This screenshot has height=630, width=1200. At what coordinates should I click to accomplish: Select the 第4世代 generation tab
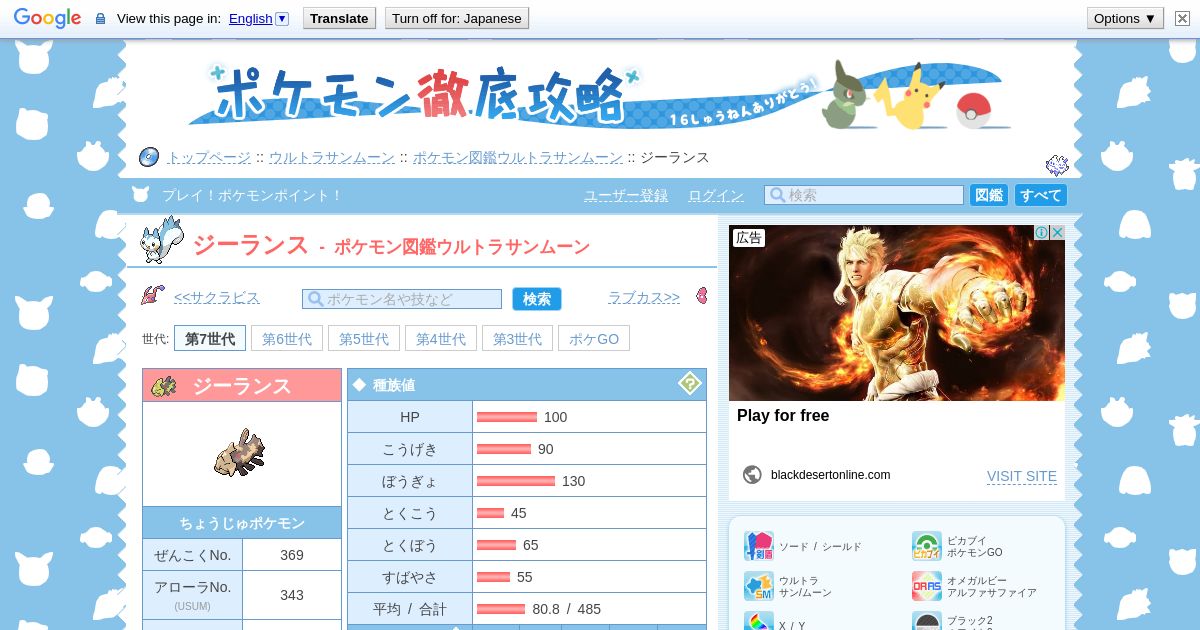(x=441, y=338)
